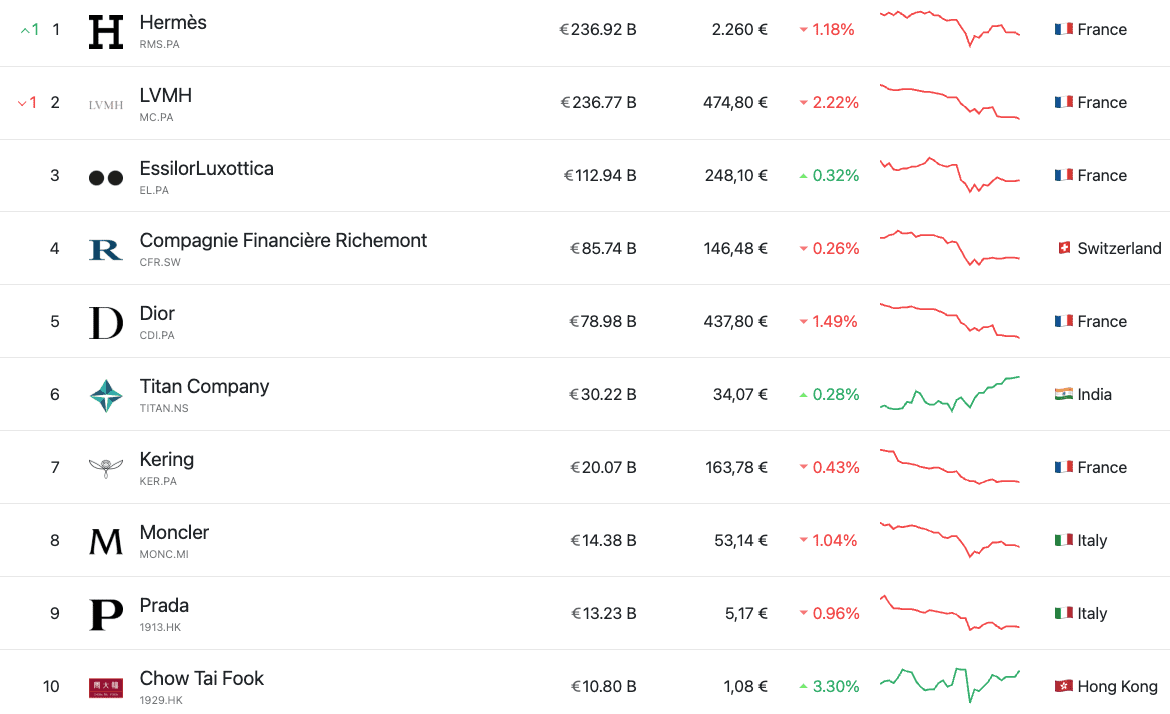
Task: Click the Hong Kong flag label
Action: tap(1106, 687)
